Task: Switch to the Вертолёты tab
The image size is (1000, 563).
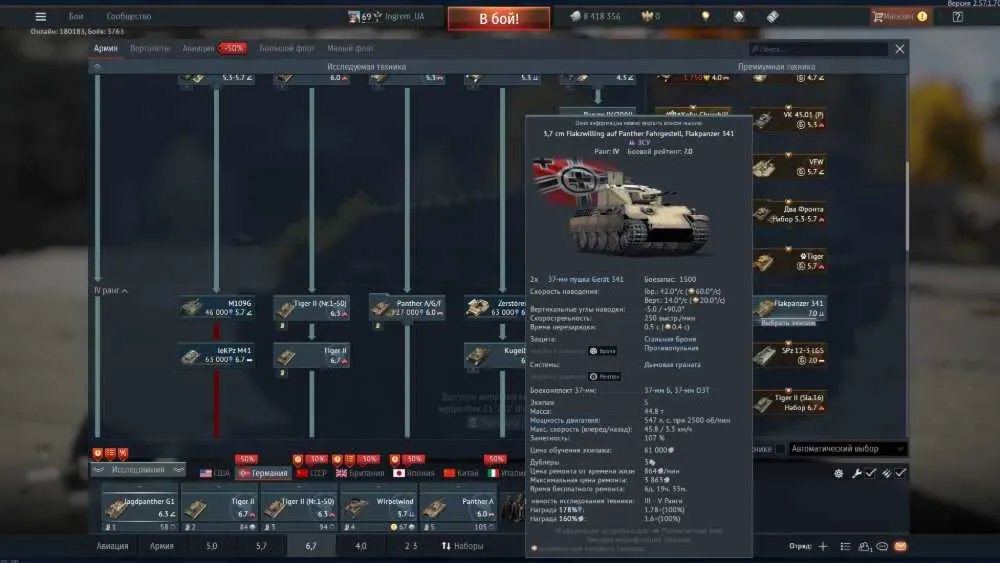Action: (150, 48)
